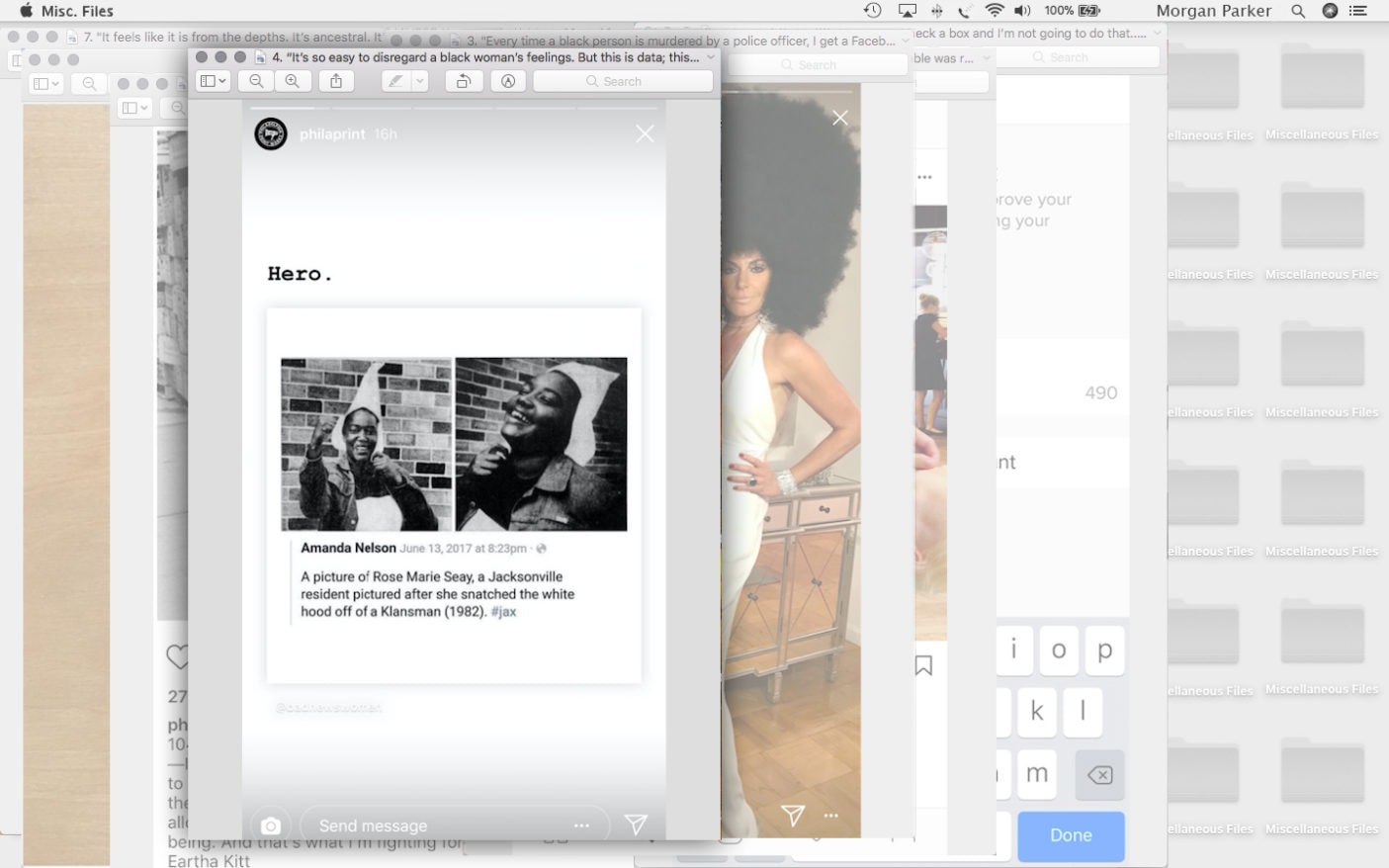1389x868 pixels.
Task: Open Misc. Files application menu
Action: tap(77, 11)
